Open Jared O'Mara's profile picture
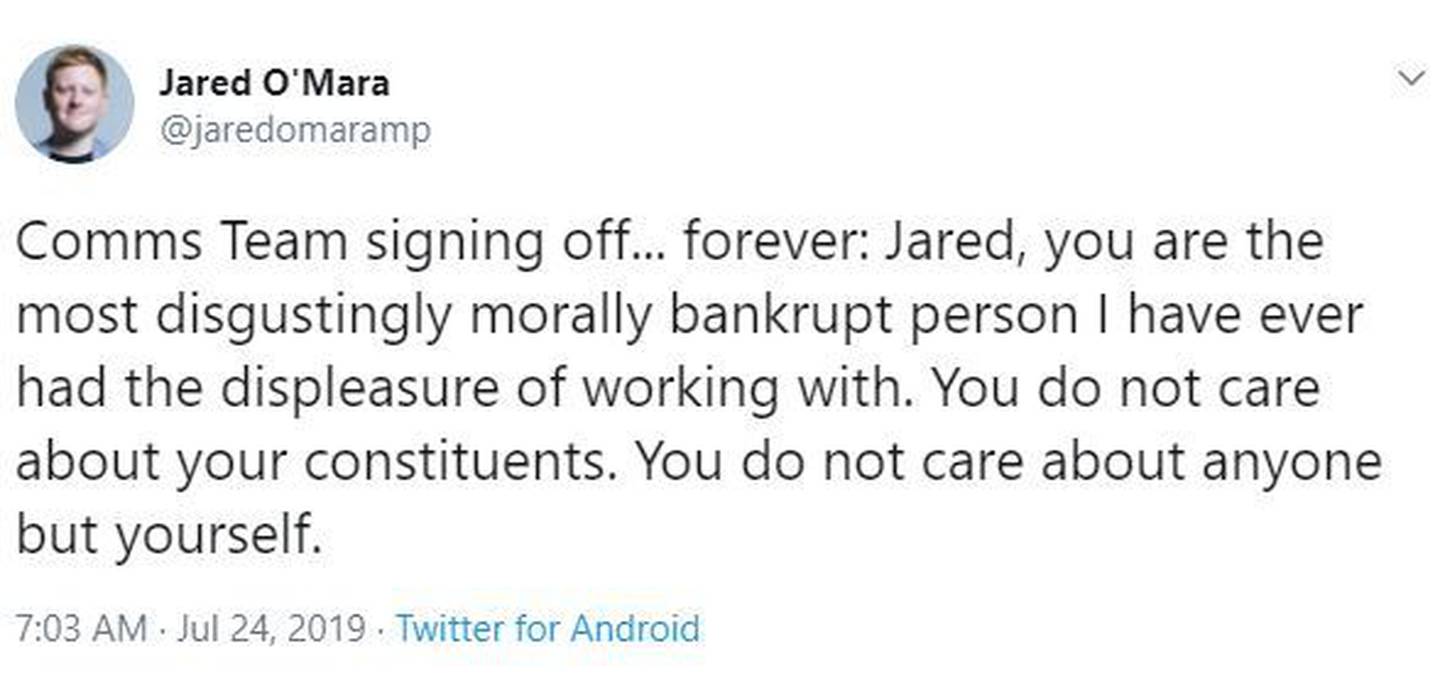 pos(74,104)
